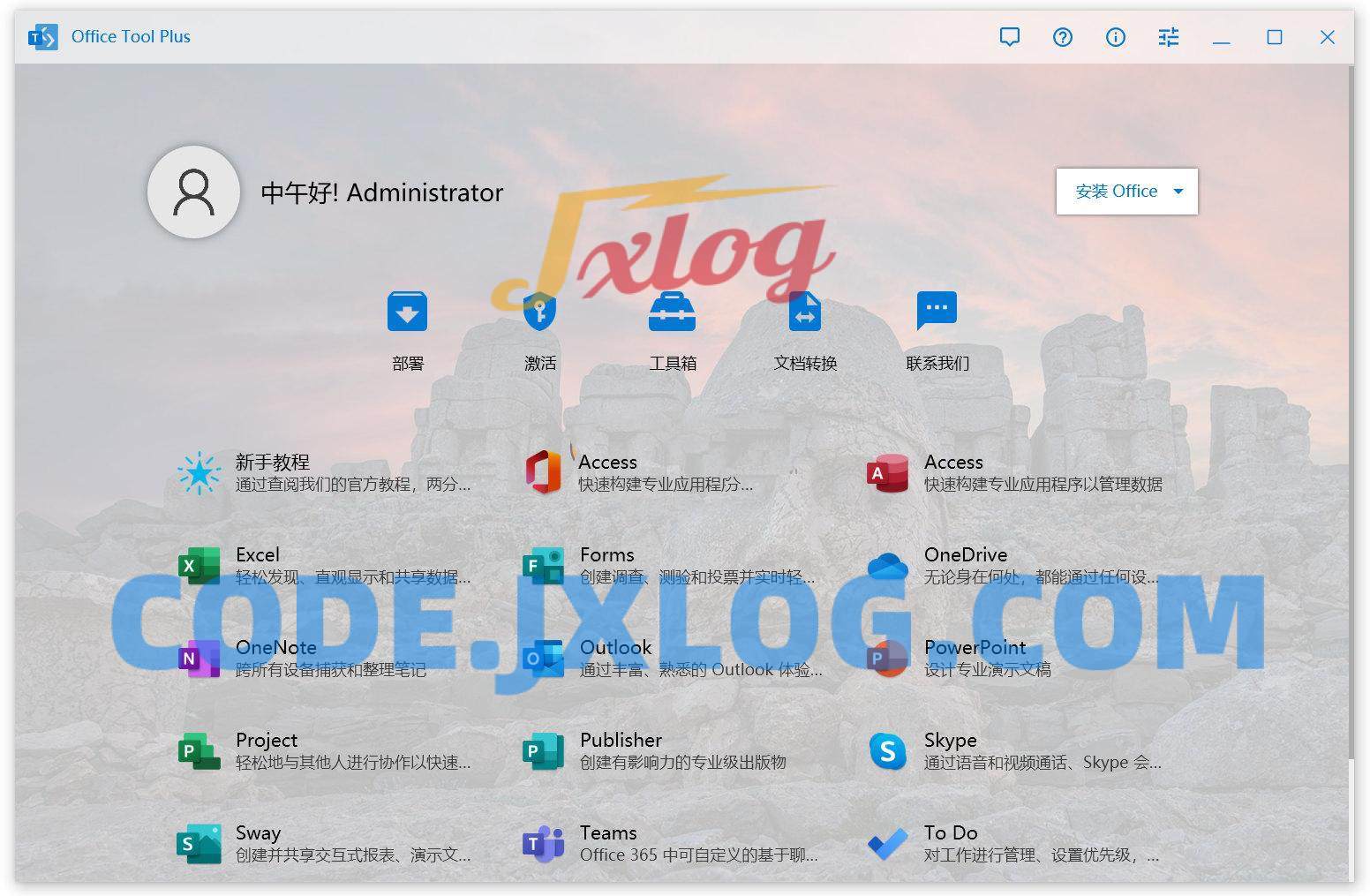Open the 激活 (Activate) shield icon
1370x896 pixels.
(539, 312)
